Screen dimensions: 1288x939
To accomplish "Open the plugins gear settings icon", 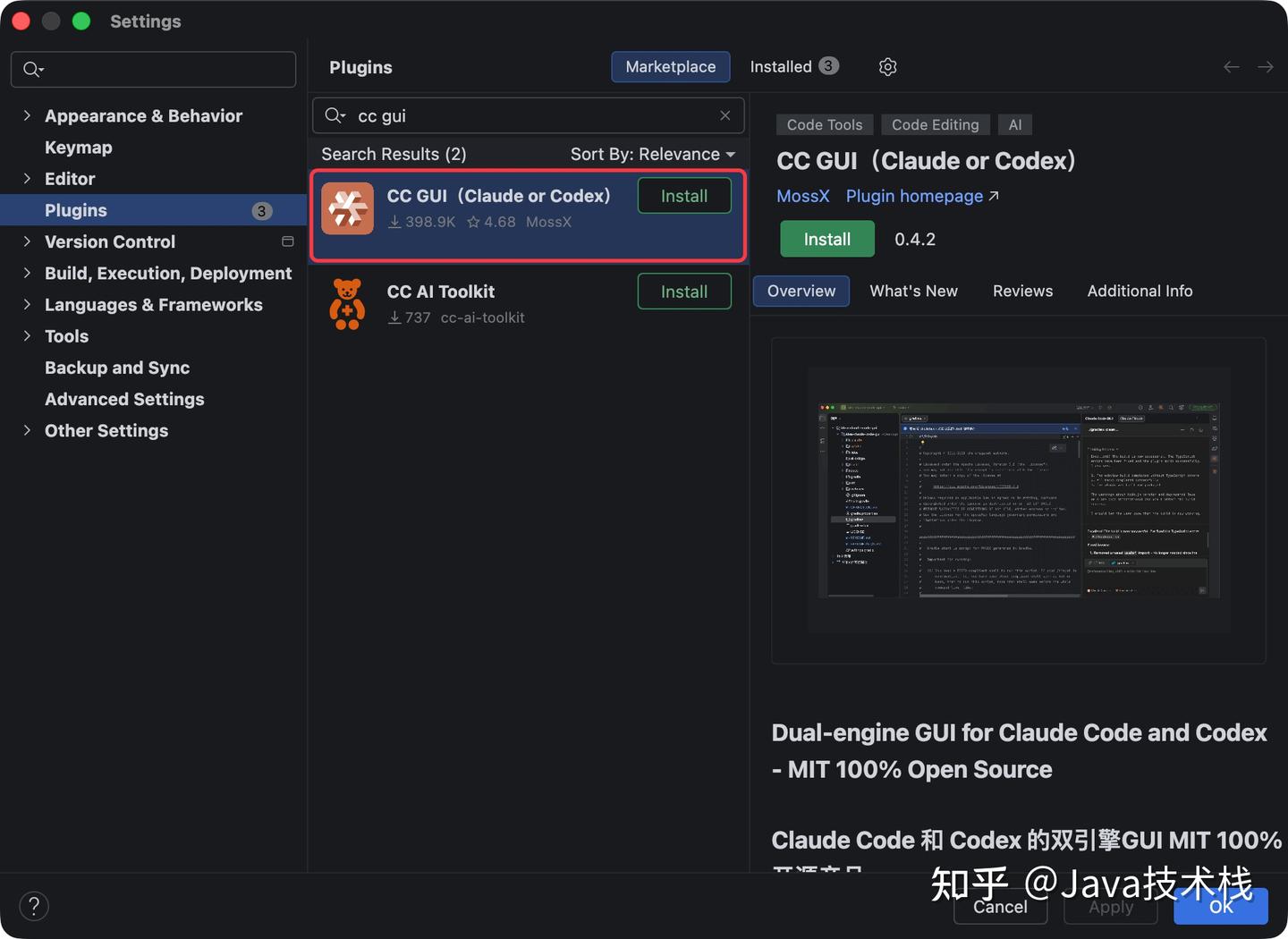I will pyautogui.click(x=887, y=67).
